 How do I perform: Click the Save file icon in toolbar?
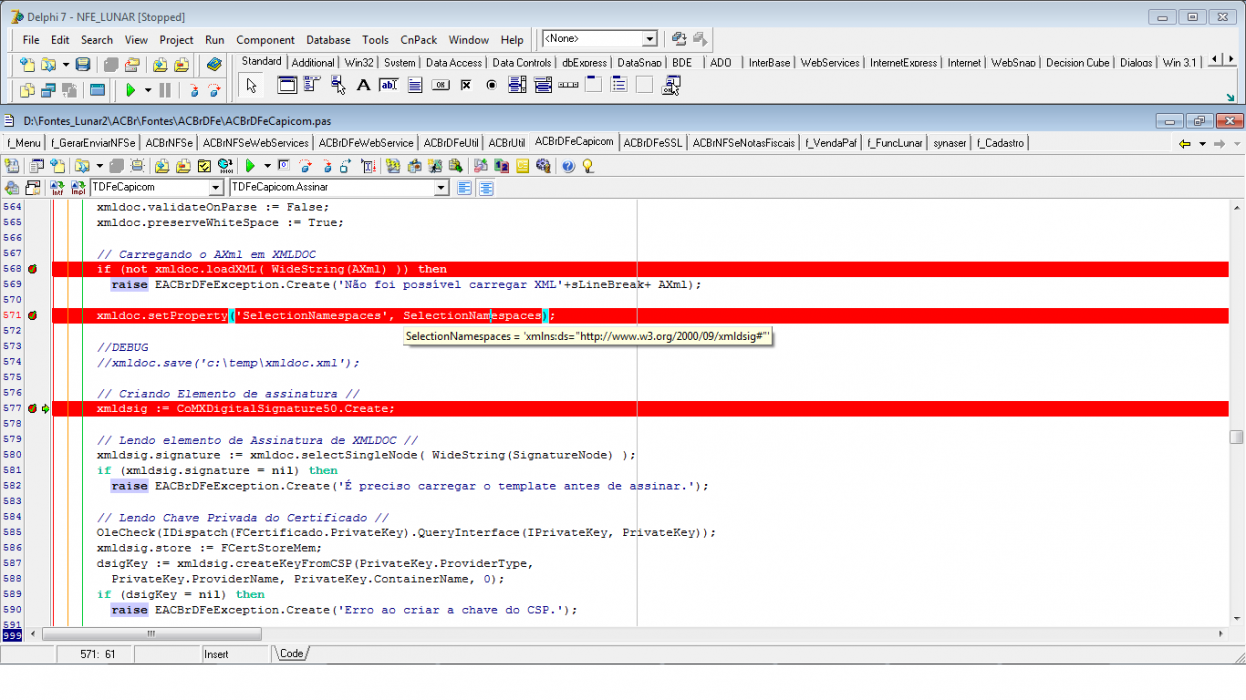tap(83, 65)
